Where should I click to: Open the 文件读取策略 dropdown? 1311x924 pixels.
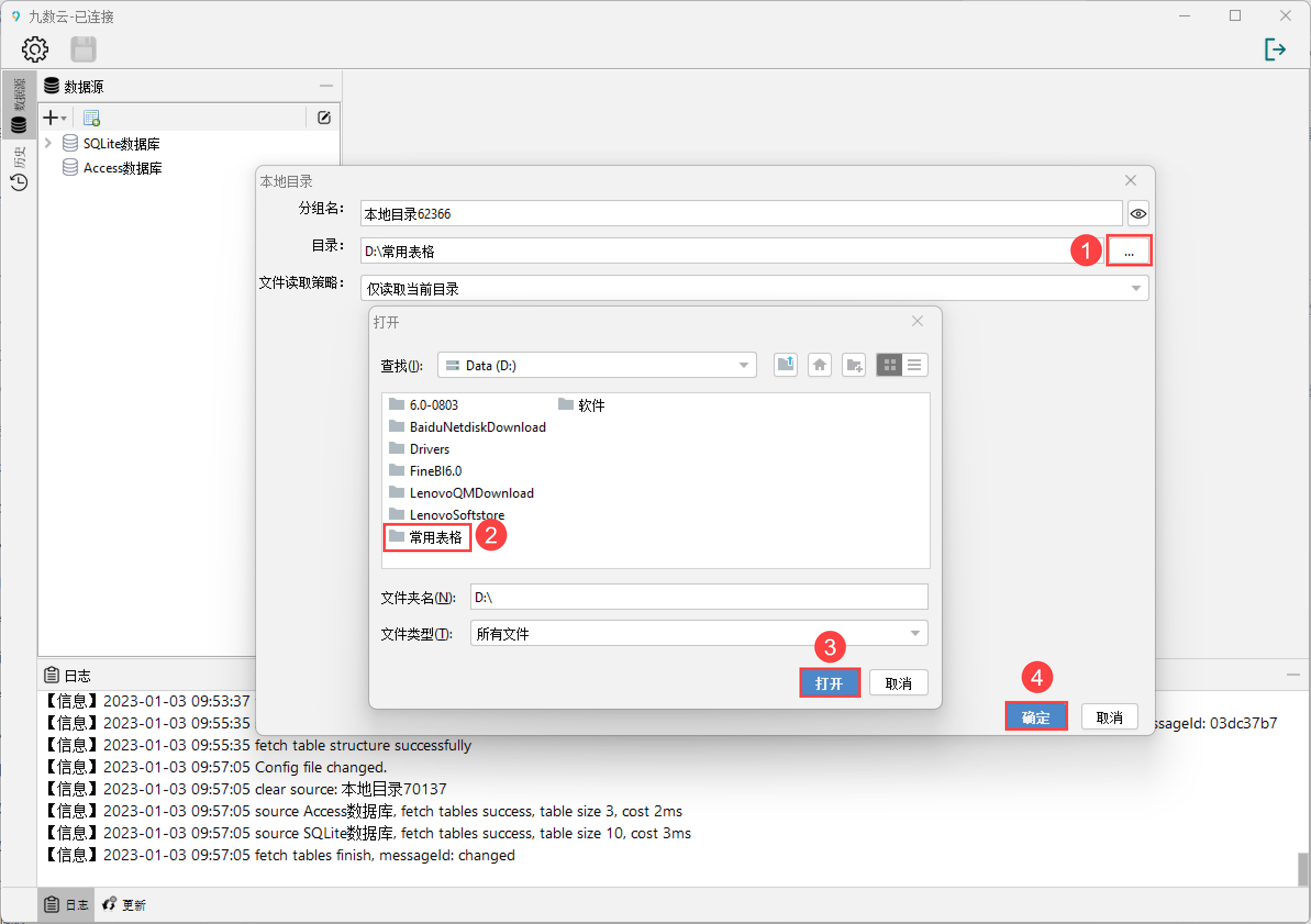(x=1135, y=289)
